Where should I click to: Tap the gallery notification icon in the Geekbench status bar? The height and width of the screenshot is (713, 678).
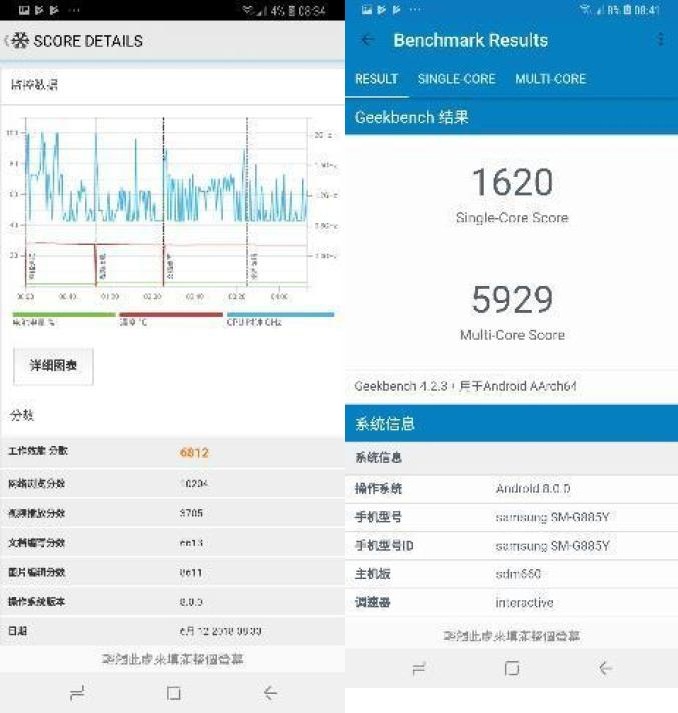coord(367,10)
